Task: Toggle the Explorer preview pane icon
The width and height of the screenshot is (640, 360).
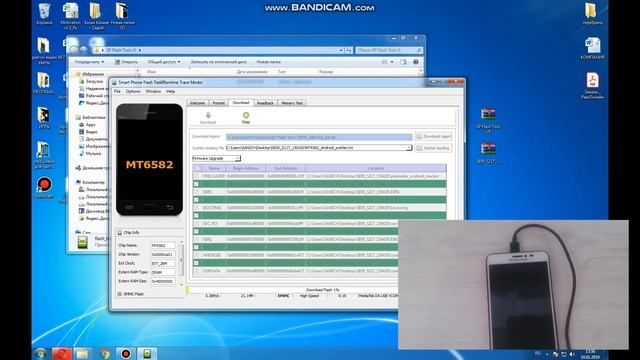Action: click(403, 62)
